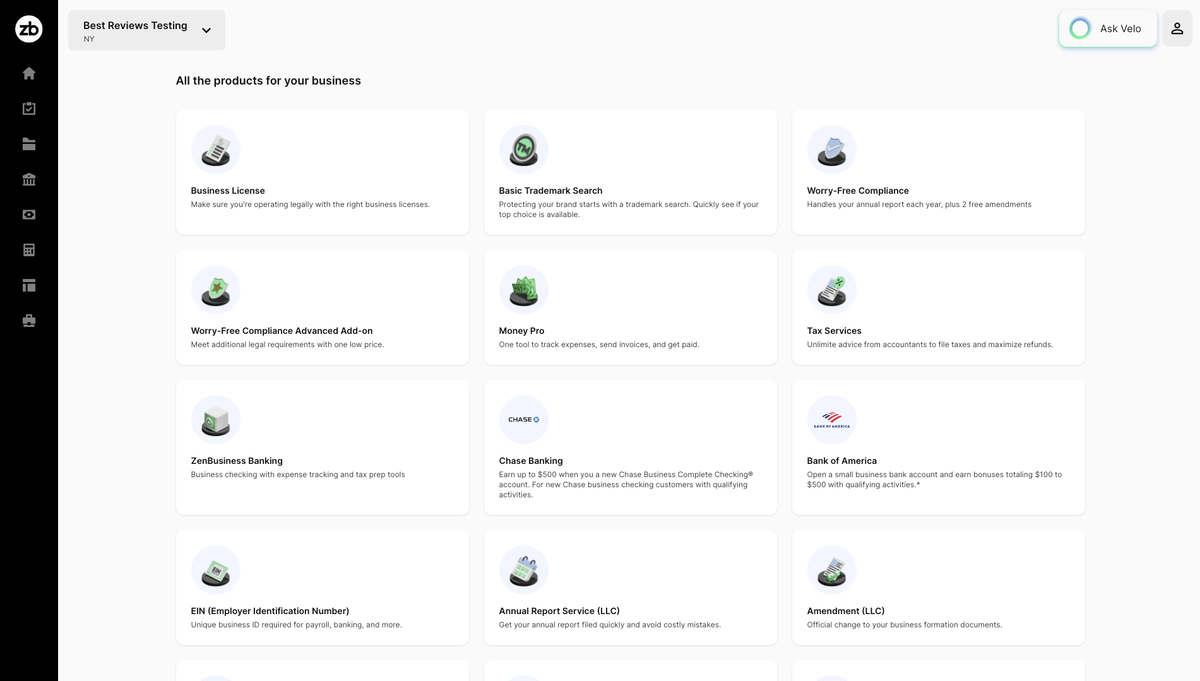Go to Home in the sidebar
This screenshot has width=1200, height=681.
[x=29, y=73]
